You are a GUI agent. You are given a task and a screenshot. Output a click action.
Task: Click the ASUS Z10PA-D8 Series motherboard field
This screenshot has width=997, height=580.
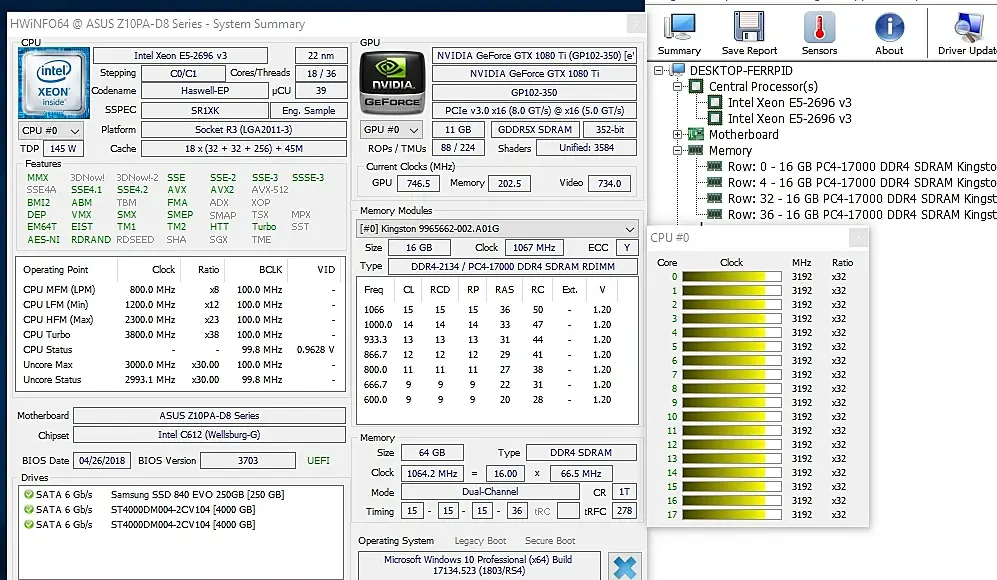(x=209, y=416)
